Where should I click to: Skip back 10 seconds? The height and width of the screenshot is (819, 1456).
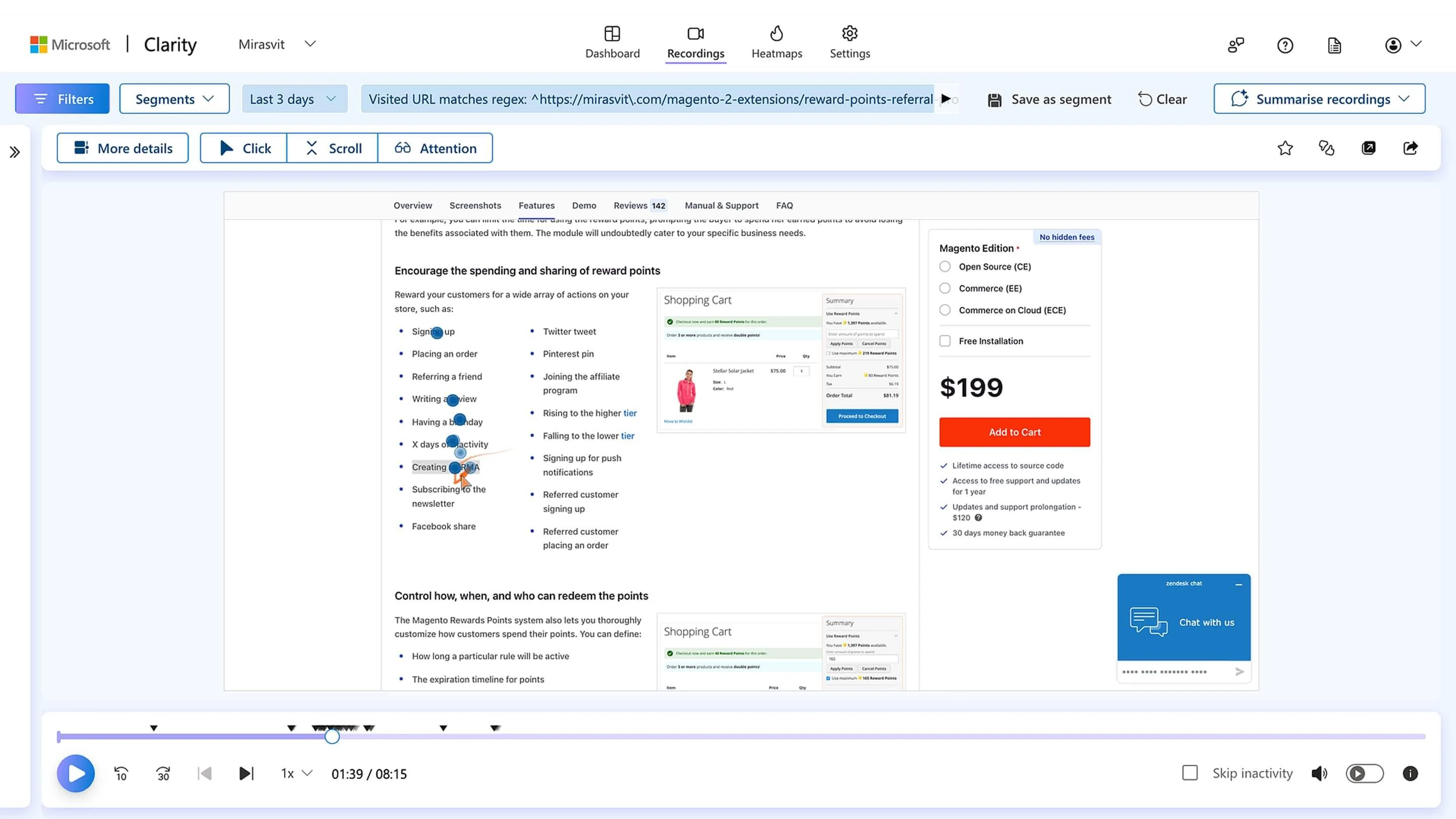[x=121, y=773]
